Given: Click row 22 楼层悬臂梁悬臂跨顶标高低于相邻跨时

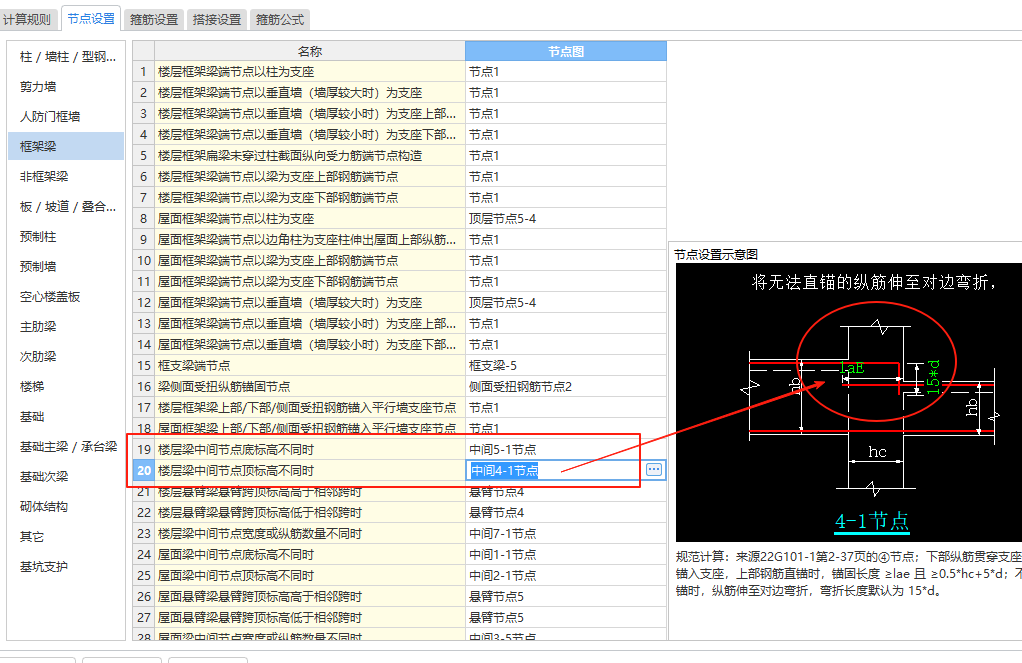Looking at the screenshot, I should tap(310, 512).
